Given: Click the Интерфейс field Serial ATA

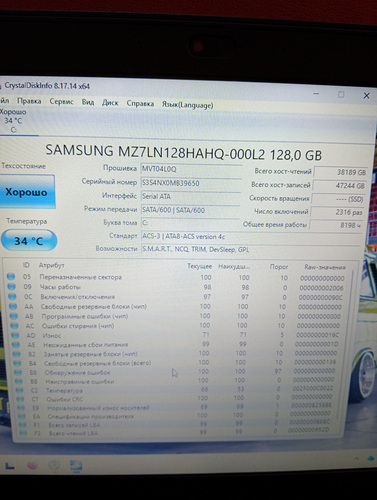Looking at the screenshot, I should point(190,196).
